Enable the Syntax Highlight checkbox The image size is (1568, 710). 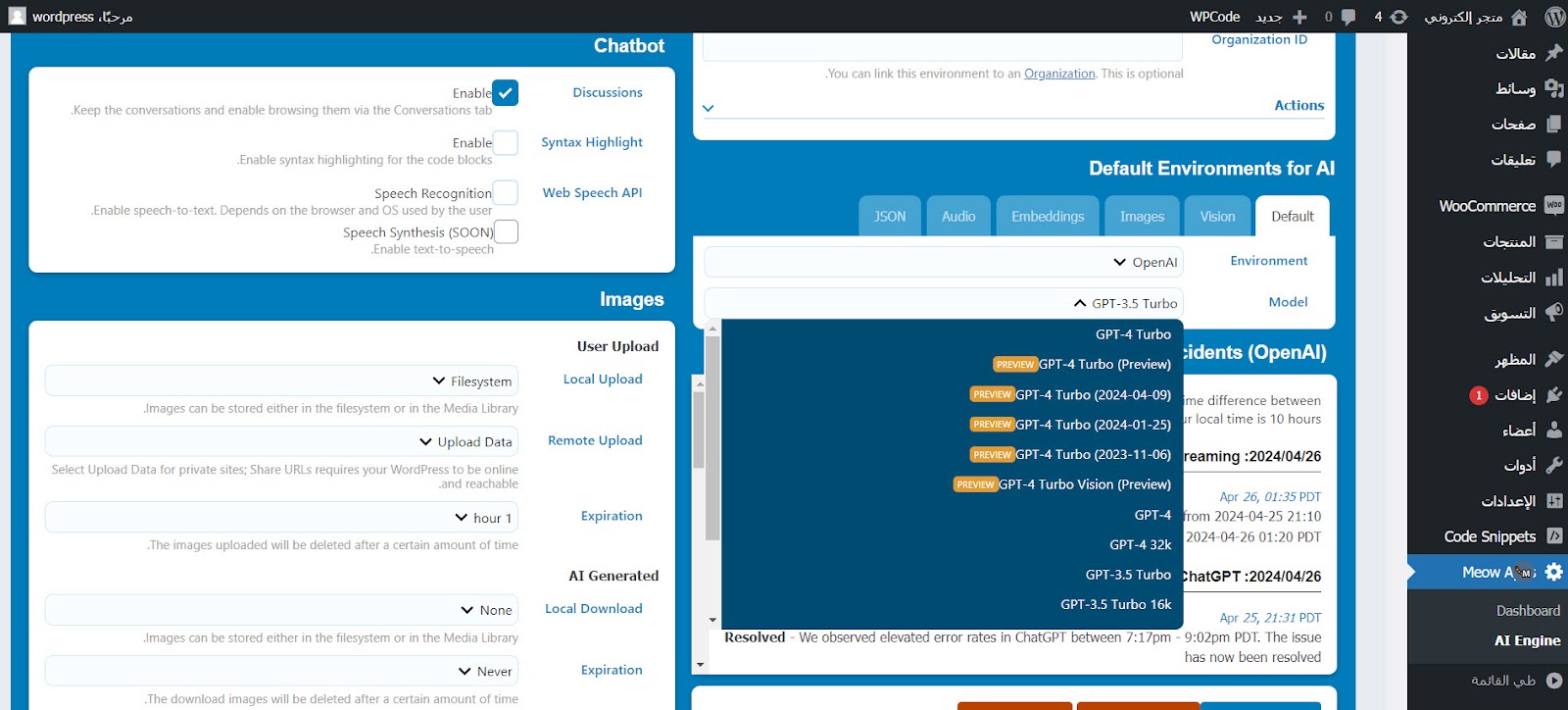[x=505, y=143]
